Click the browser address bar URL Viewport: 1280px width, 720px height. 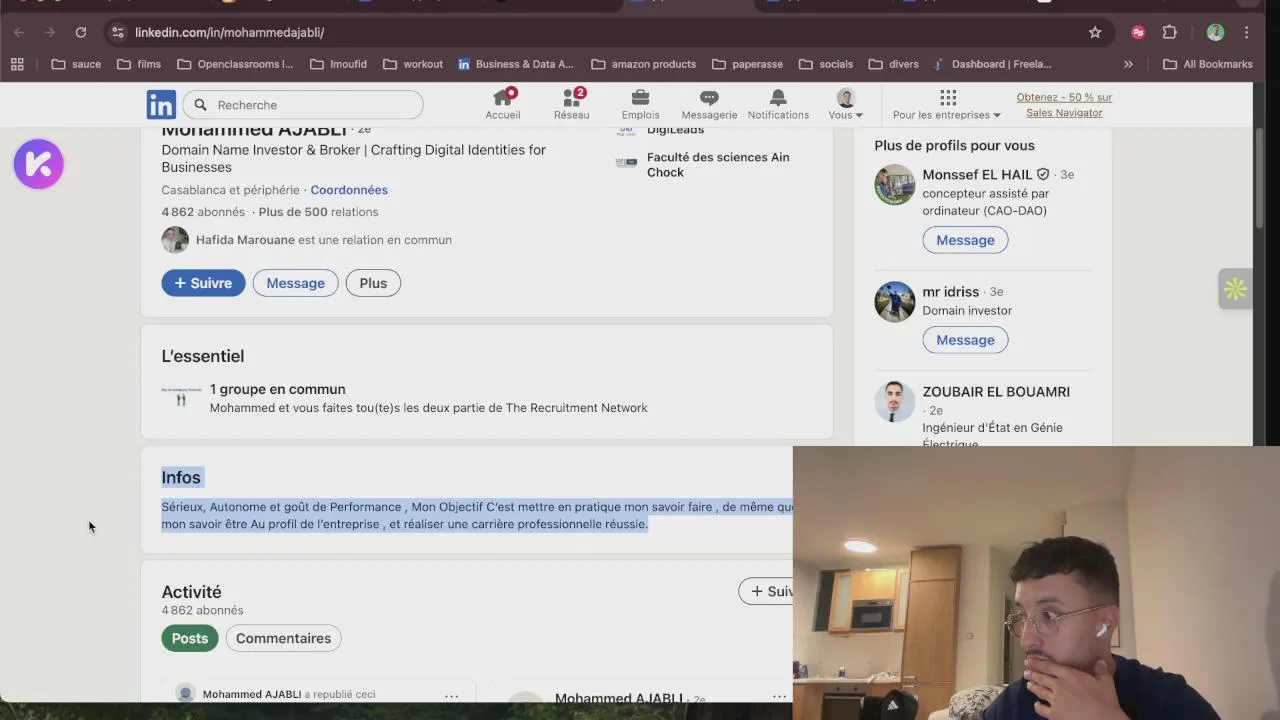tap(229, 32)
